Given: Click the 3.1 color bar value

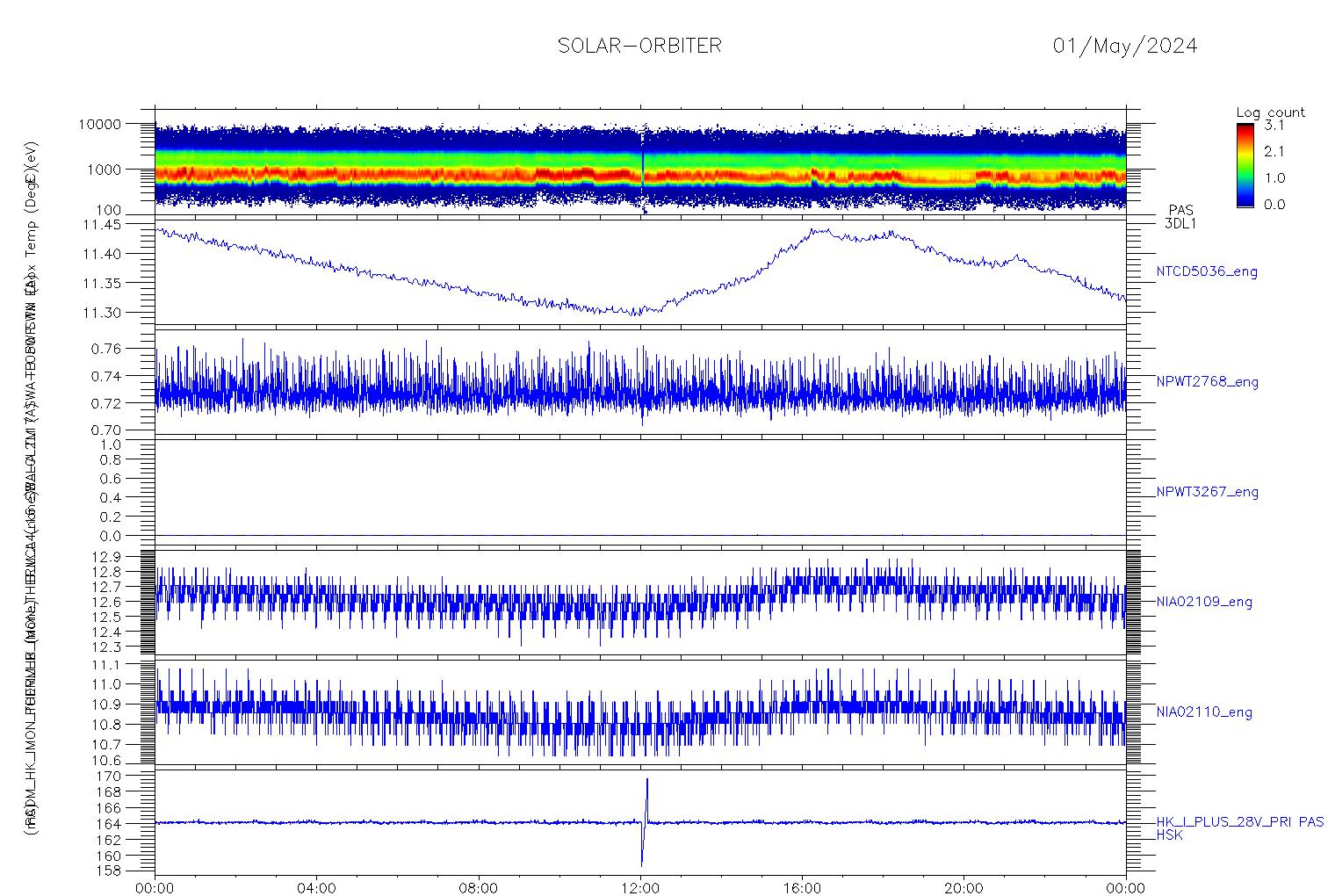Looking at the screenshot, I should pyautogui.click(x=1274, y=126).
